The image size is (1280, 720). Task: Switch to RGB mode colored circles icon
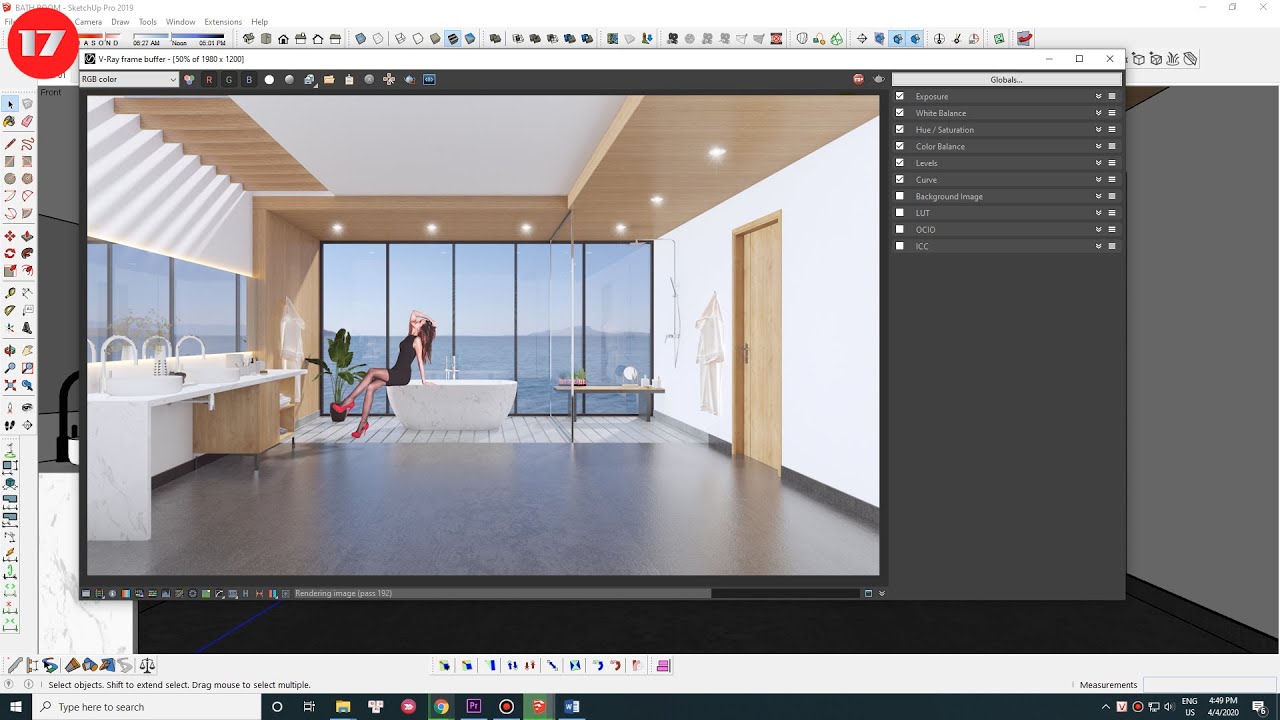point(189,79)
